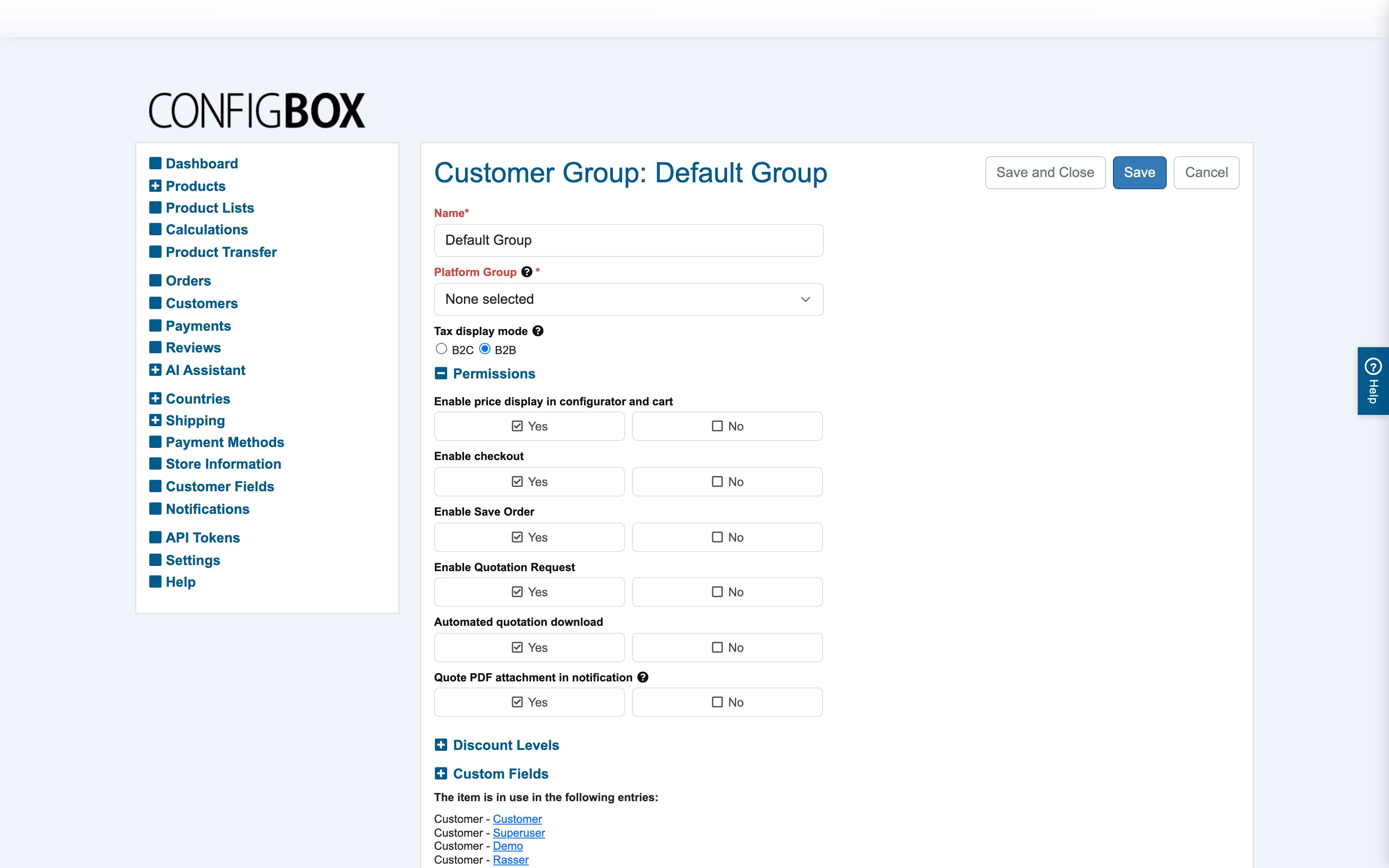Set Enable checkout to Yes

point(529,482)
